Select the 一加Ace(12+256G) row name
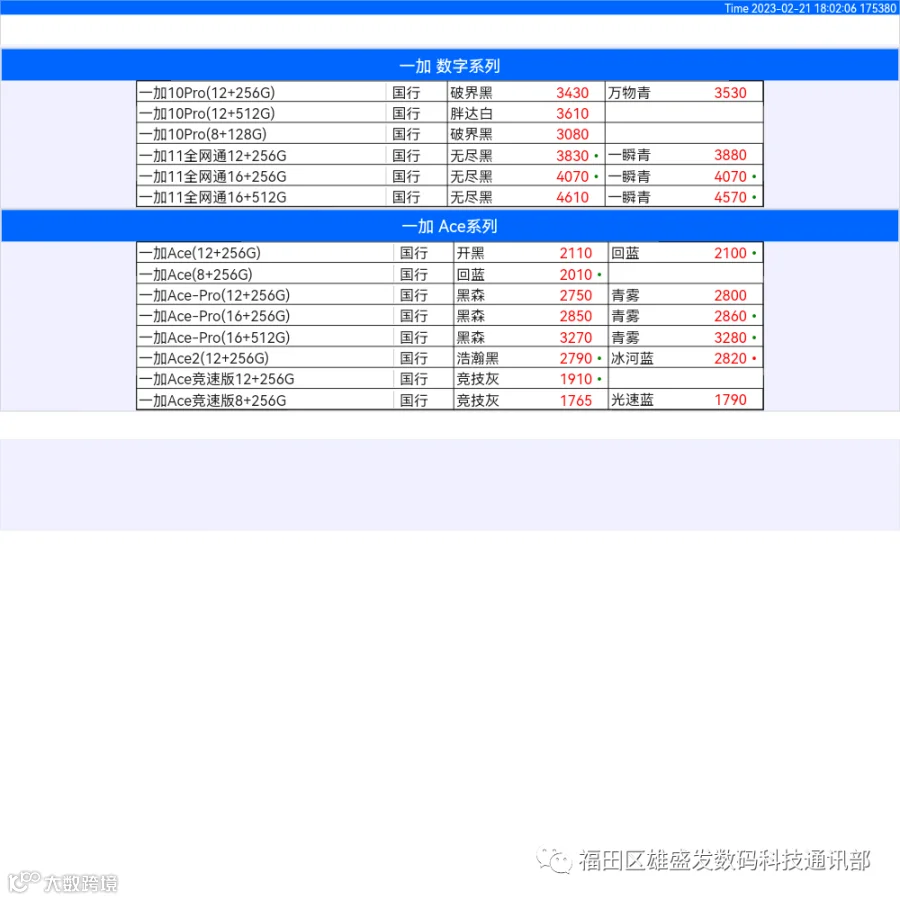 [x=200, y=253]
